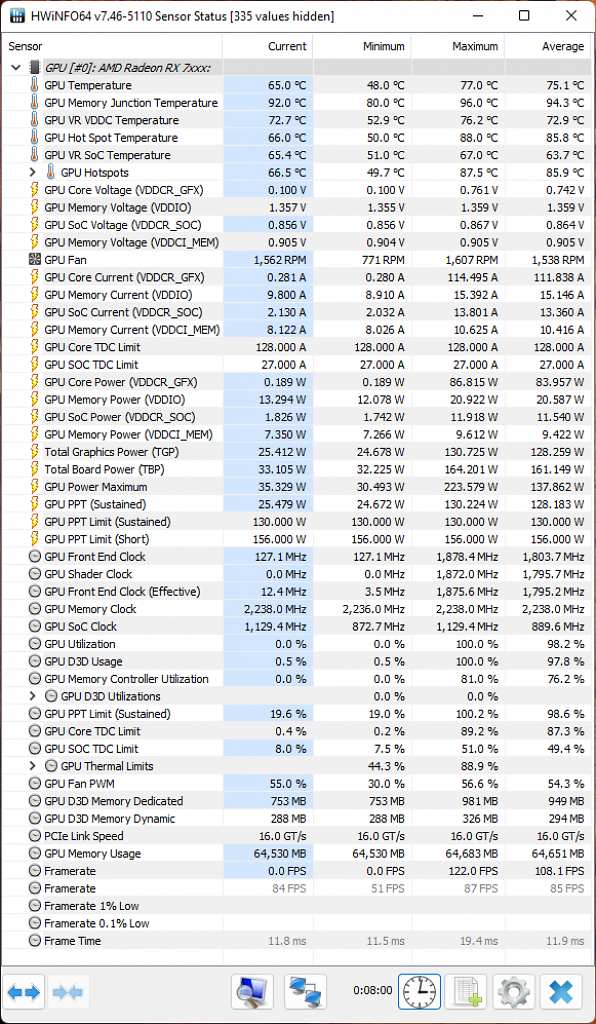Open the sensor search monitor icon
Screen dimensions: 596x1024
pos(253,993)
